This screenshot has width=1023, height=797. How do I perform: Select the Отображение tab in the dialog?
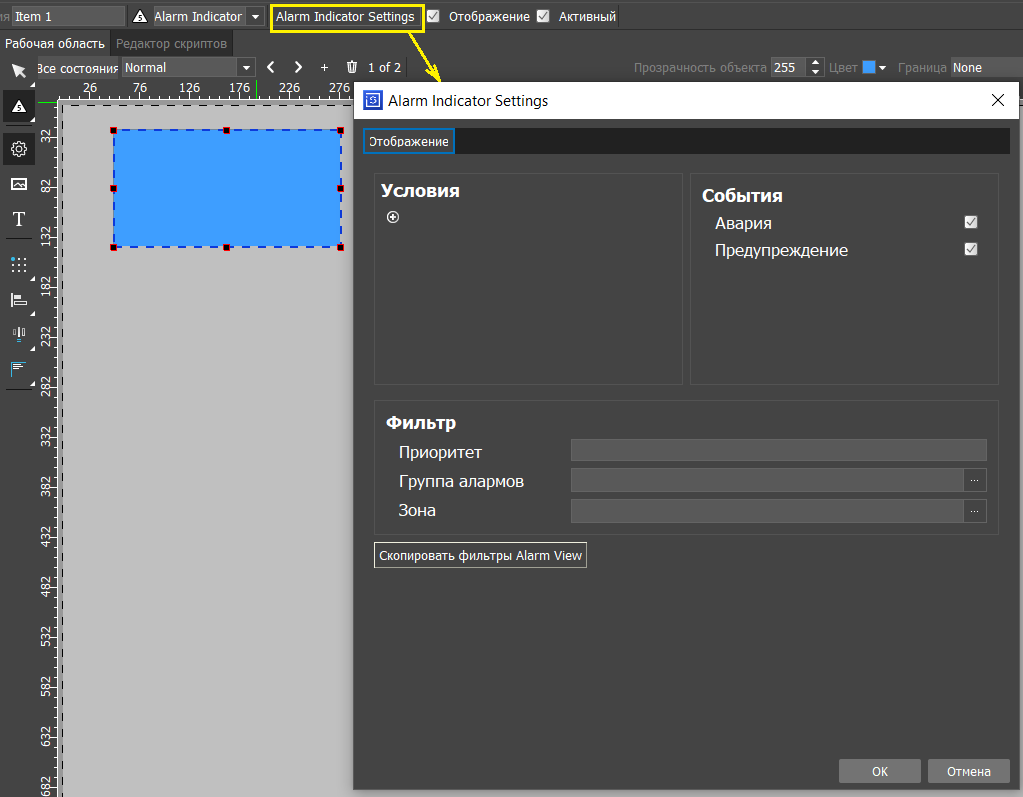click(x=409, y=142)
